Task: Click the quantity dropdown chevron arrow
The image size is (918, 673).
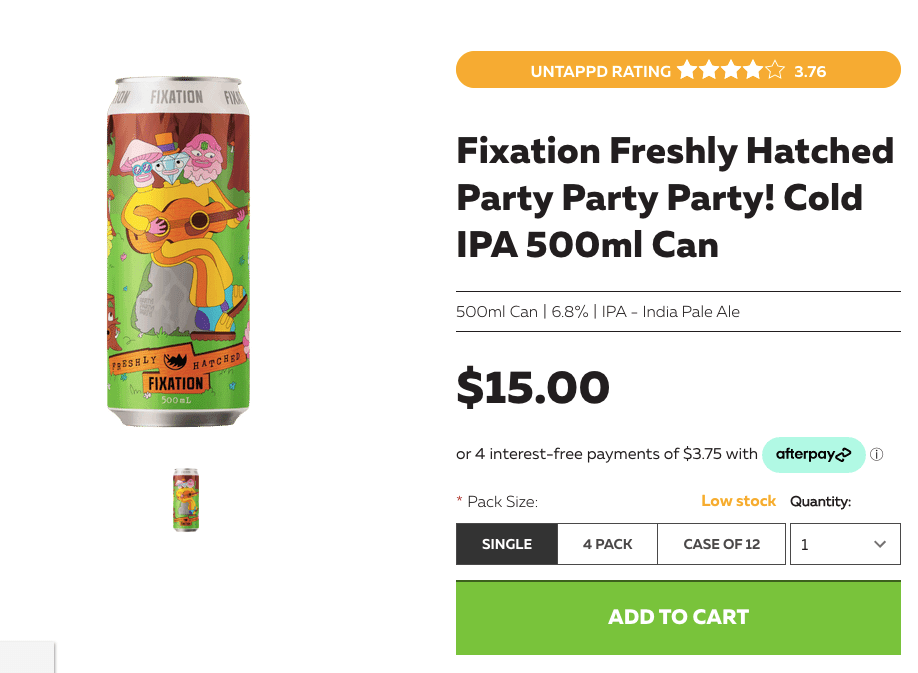Action: (x=879, y=544)
